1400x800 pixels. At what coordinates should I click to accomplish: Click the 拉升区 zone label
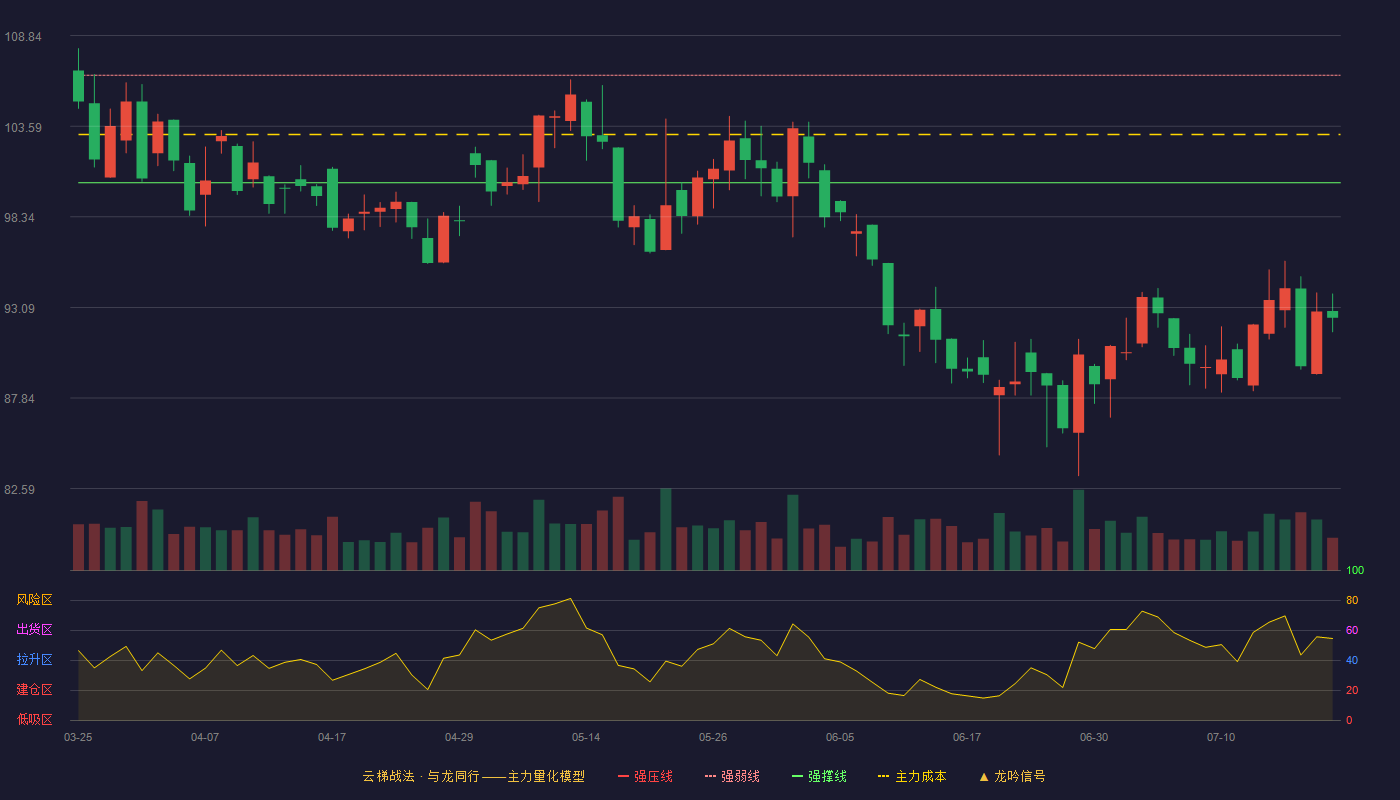34,660
